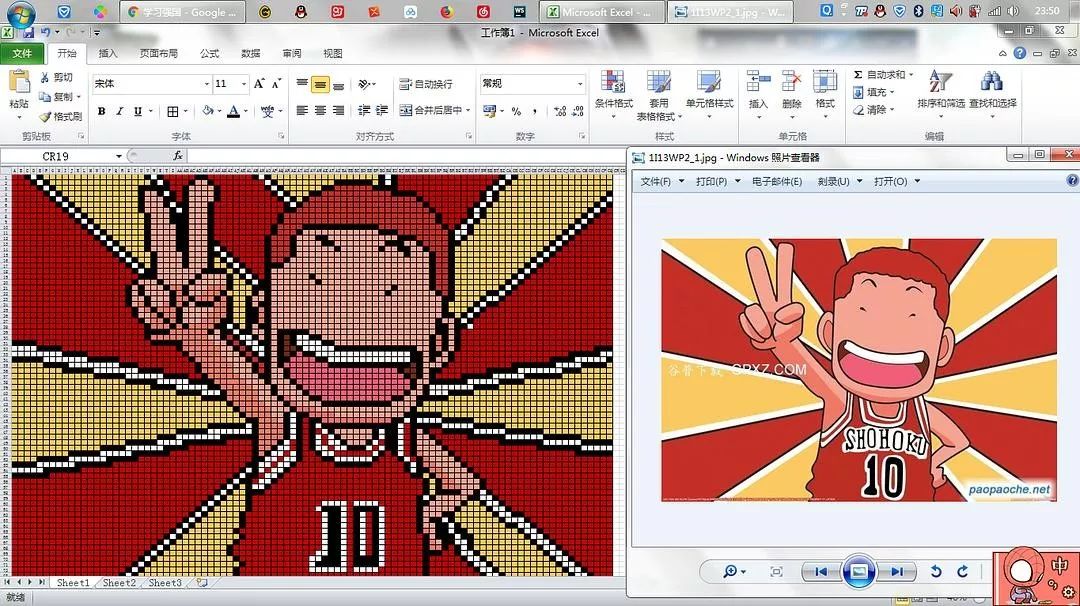Expand the font size dropdown
1080x606 pixels.
tap(244, 83)
